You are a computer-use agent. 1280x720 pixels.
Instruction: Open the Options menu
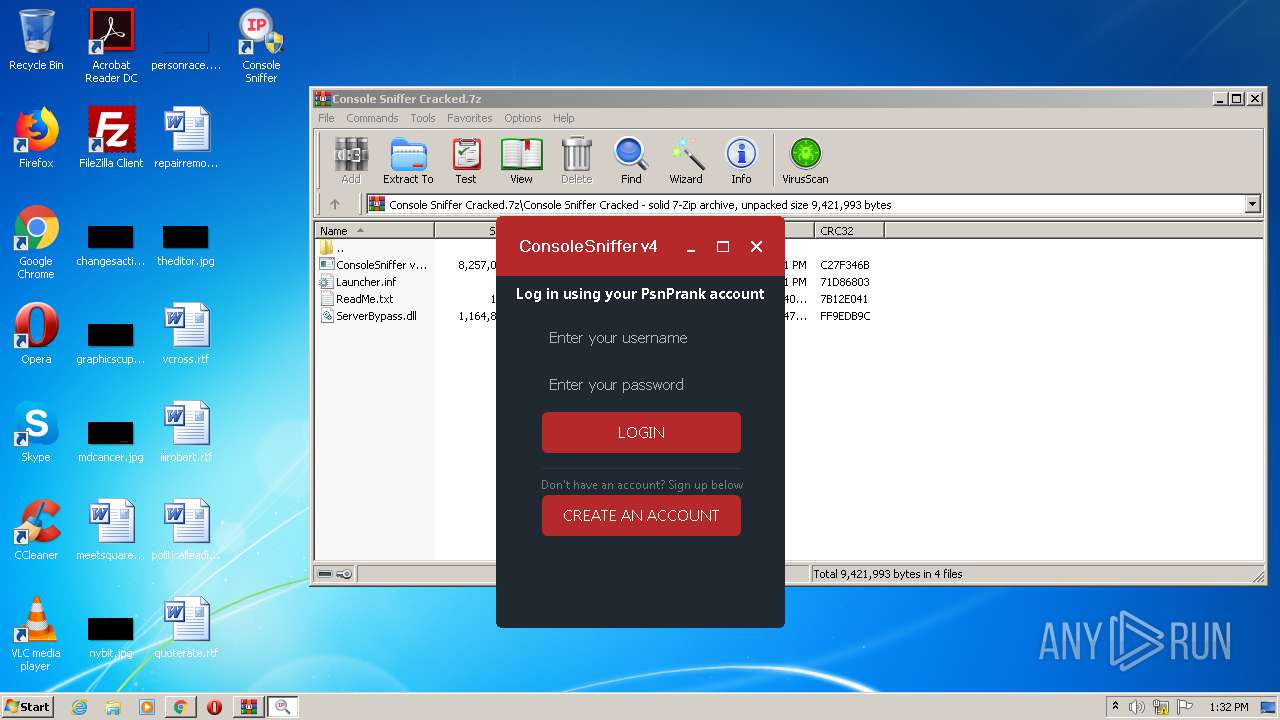point(522,118)
